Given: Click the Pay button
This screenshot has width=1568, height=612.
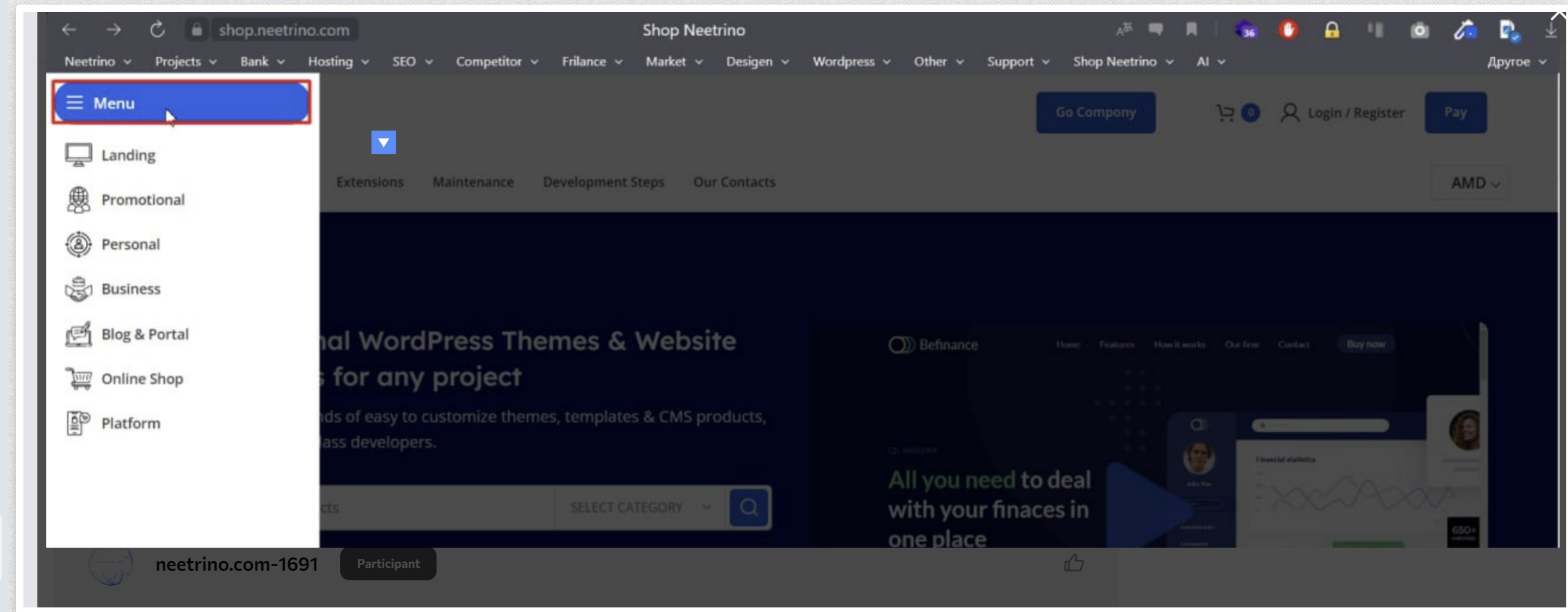Looking at the screenshot, I should 1455,112.
